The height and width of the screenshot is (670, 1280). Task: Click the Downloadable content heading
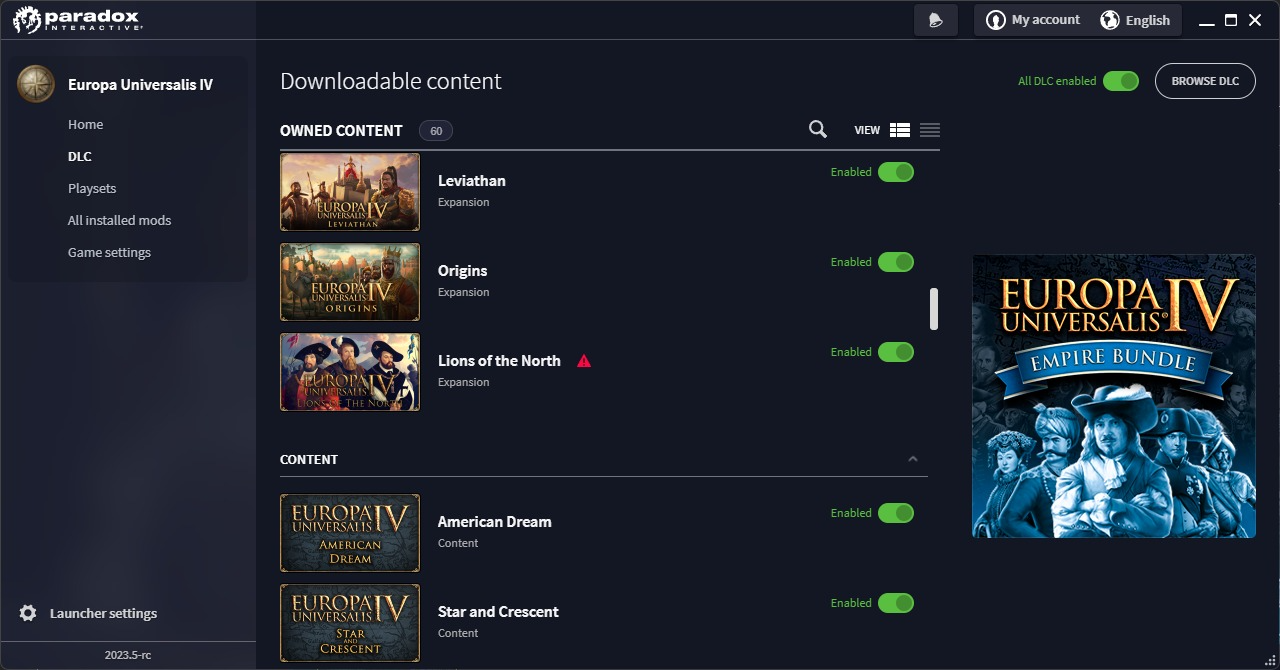pyautogui.click(x=391, y=81)
